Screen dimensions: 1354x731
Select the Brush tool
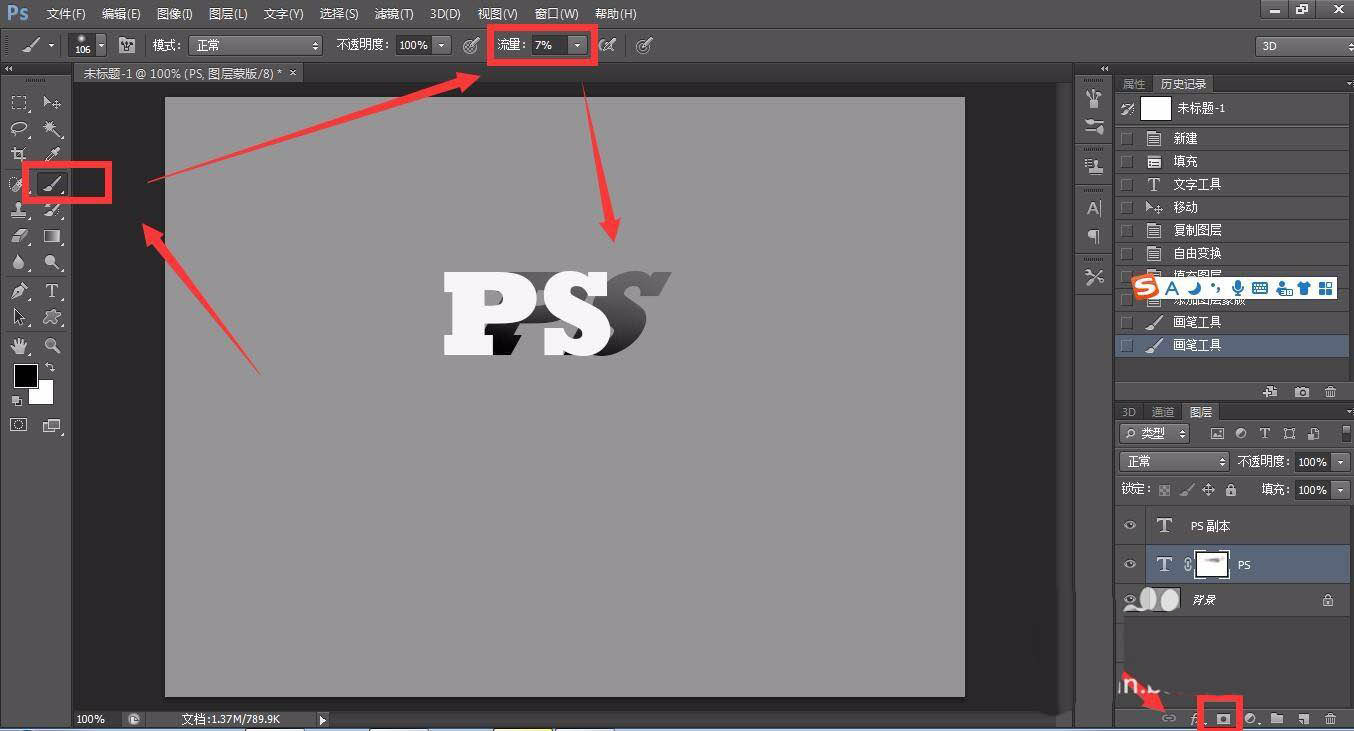point(52,183)
